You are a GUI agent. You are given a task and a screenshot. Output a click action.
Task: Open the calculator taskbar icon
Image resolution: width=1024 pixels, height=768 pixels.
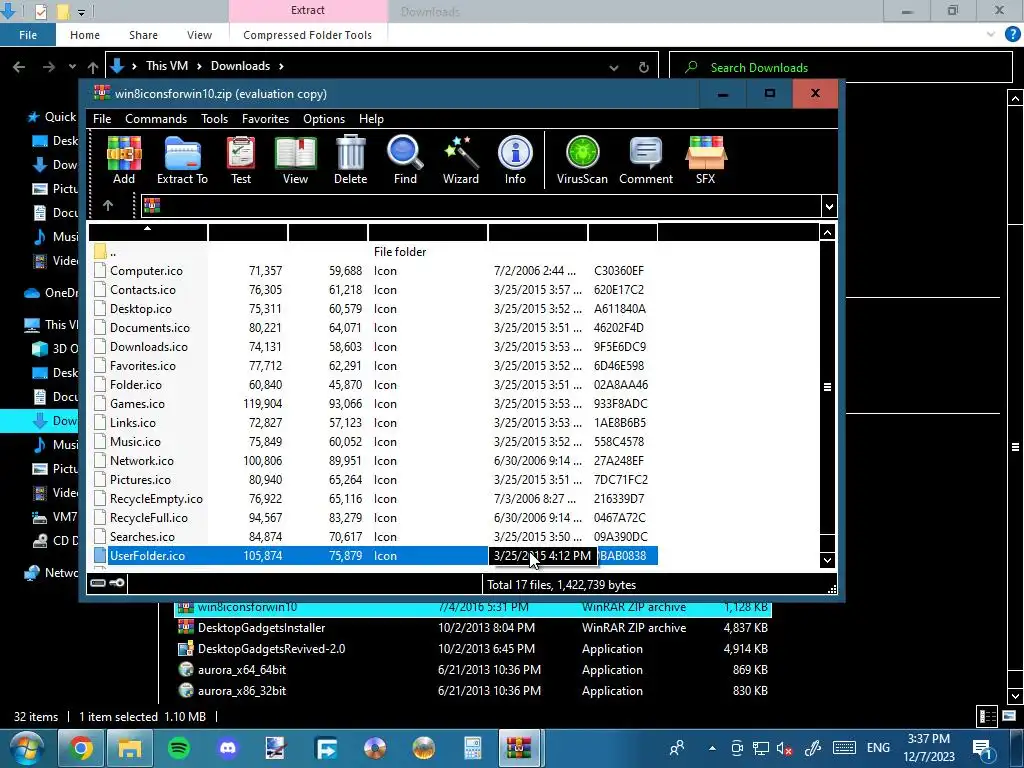coord(473,748)
